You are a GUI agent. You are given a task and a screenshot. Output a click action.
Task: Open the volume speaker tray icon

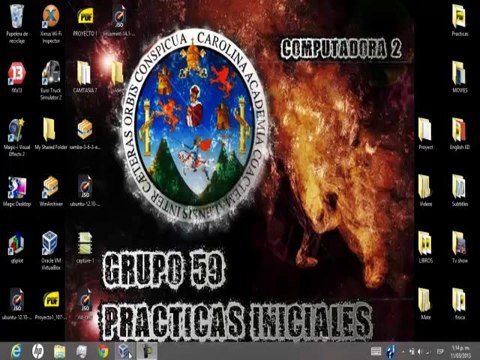click(420, 351)
